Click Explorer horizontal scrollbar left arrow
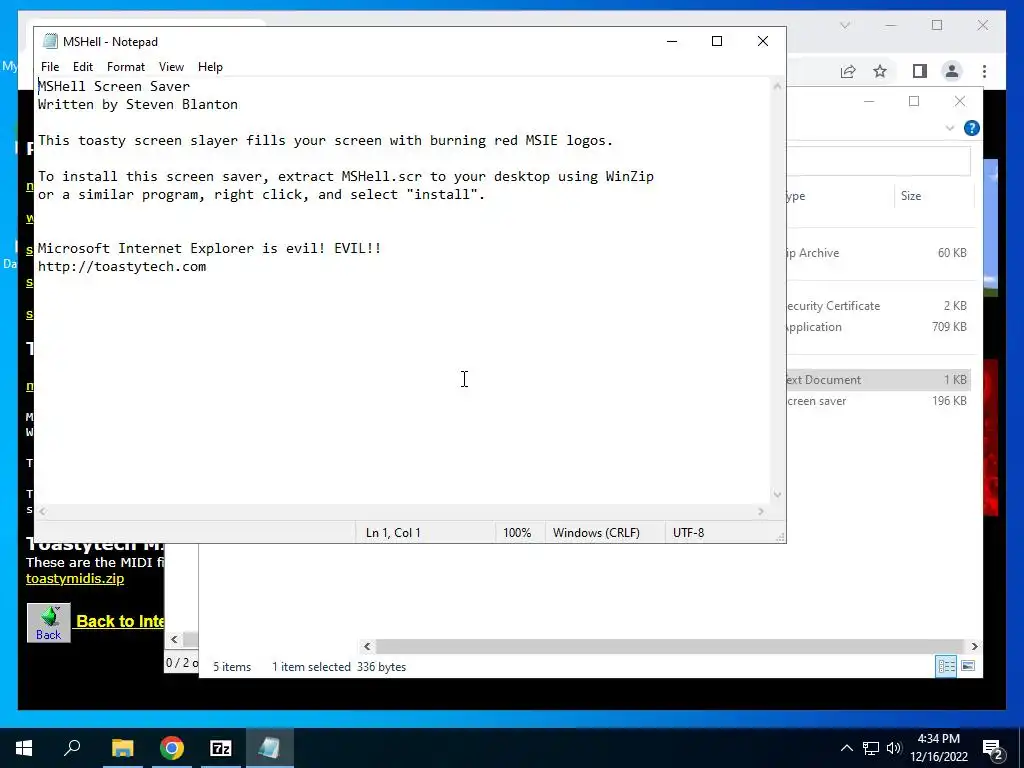The height and width of the screenshot is (768, 1024). click(x=367, y=647)
